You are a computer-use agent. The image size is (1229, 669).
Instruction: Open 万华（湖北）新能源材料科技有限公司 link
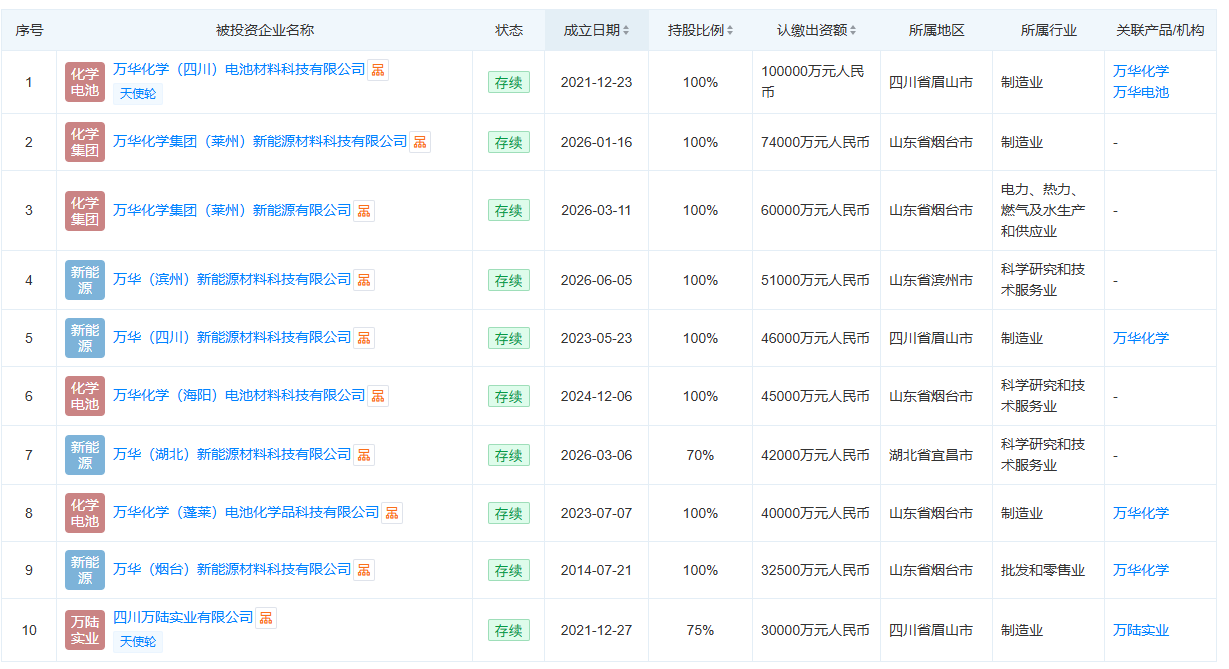pyautogui.click(x=232, y=455)
